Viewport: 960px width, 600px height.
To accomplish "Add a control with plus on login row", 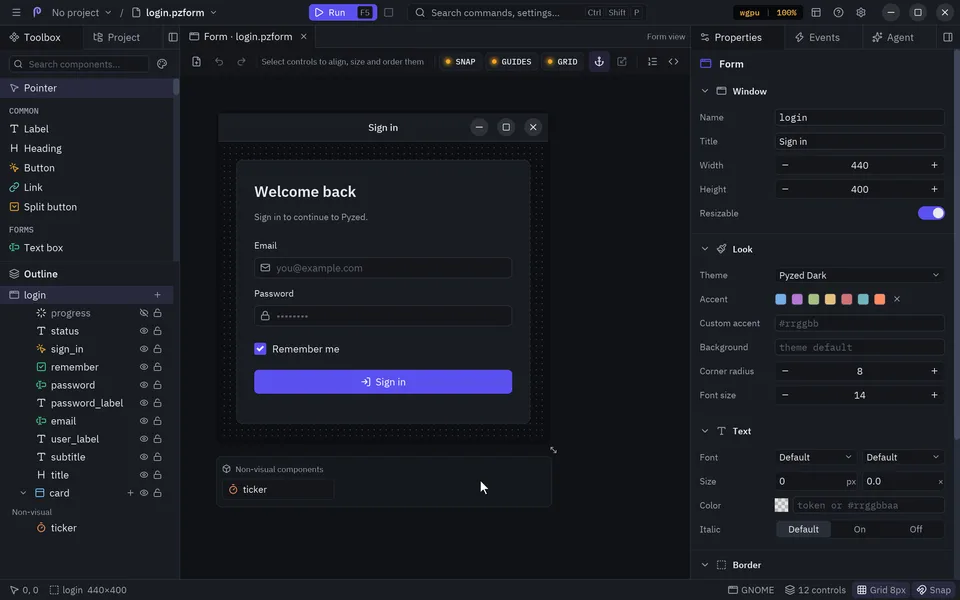I will [157, 295].
